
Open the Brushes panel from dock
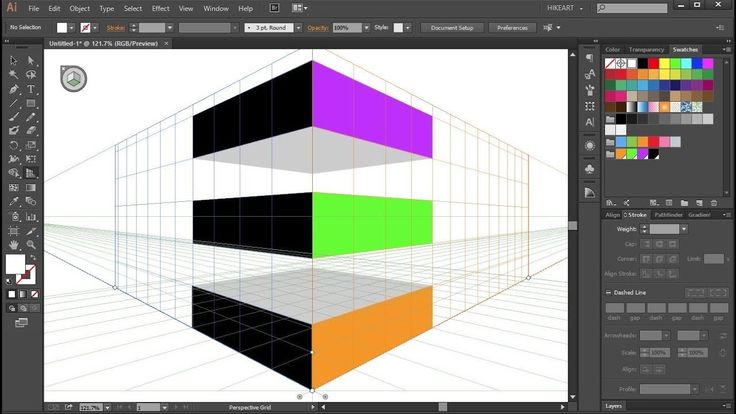590,90
